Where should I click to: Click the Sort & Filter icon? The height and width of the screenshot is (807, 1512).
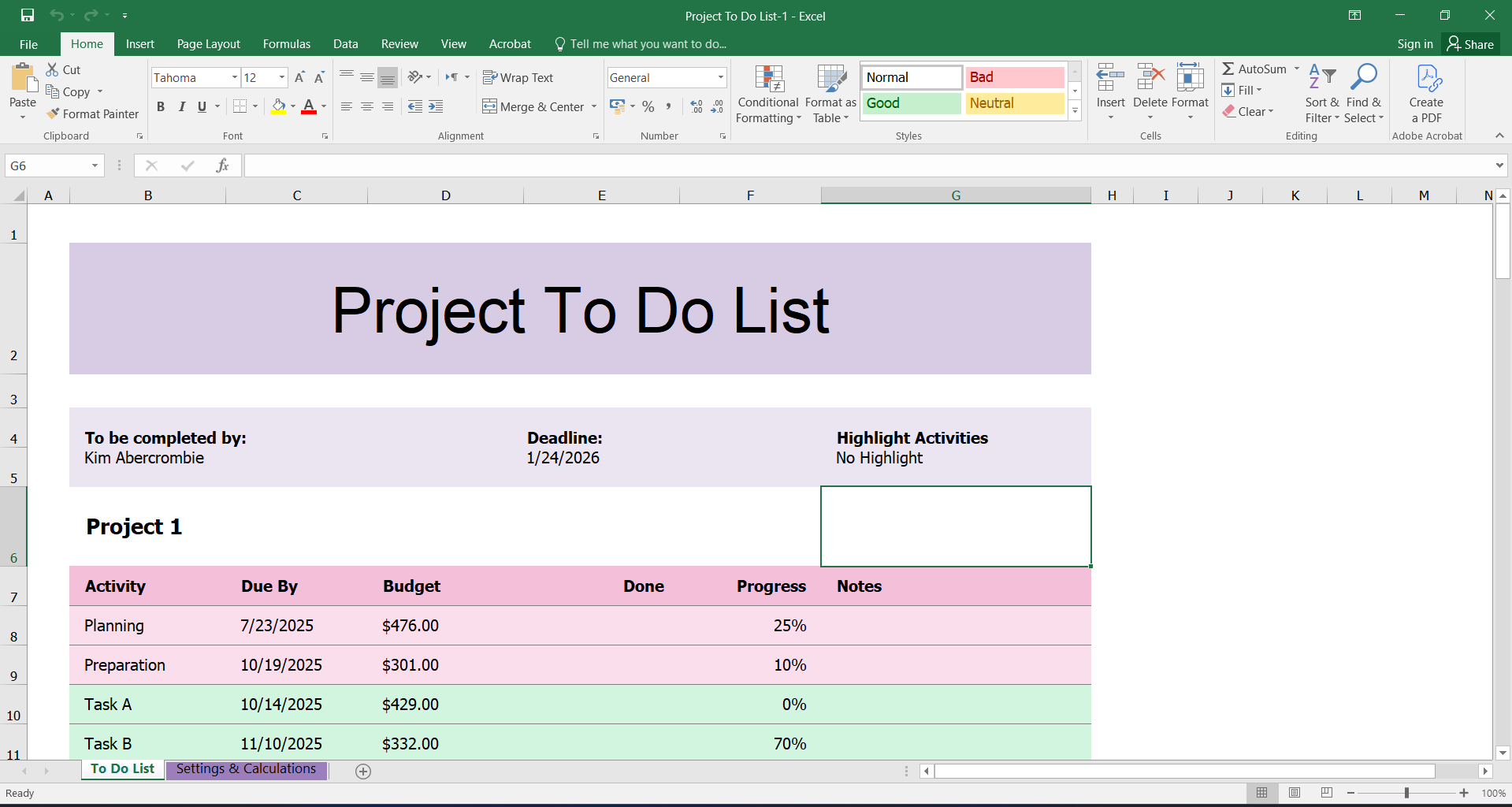pos(1321,78)
